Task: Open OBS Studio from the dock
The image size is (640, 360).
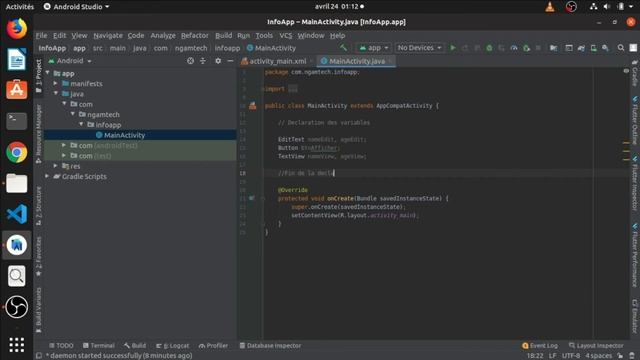Action: (17, 307)
